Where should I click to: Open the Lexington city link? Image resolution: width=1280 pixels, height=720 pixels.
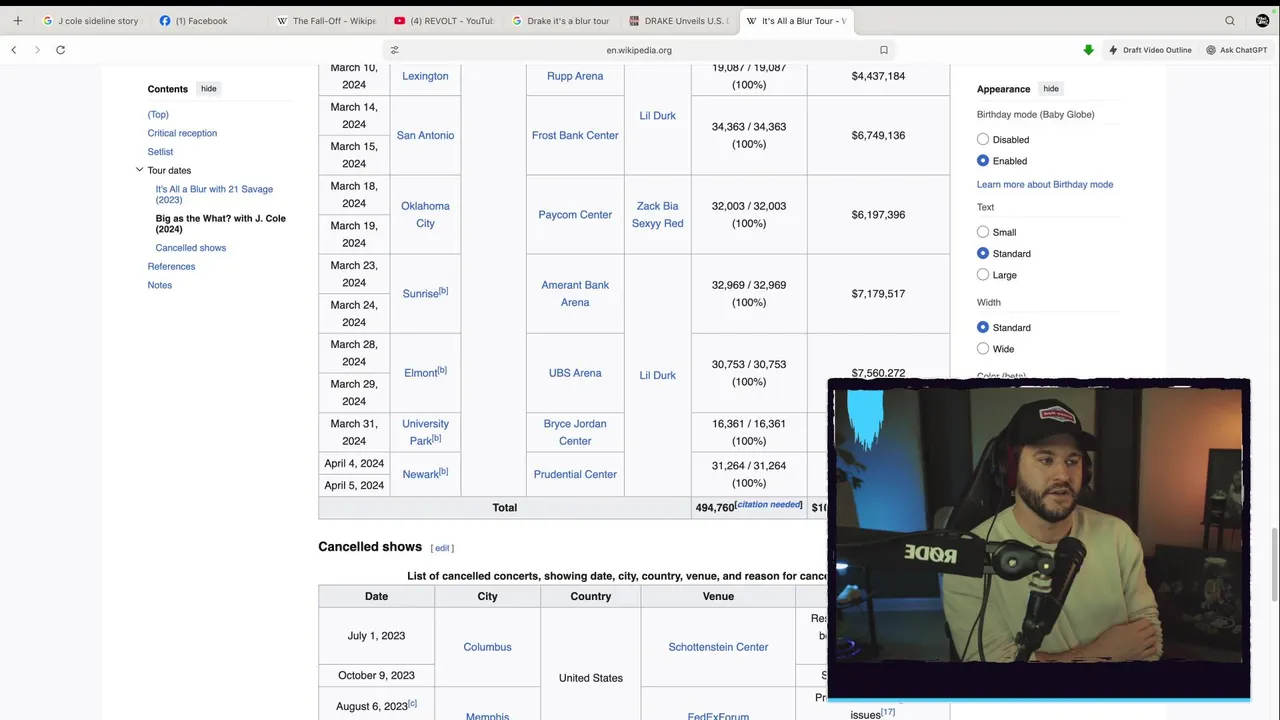(425, 76)
